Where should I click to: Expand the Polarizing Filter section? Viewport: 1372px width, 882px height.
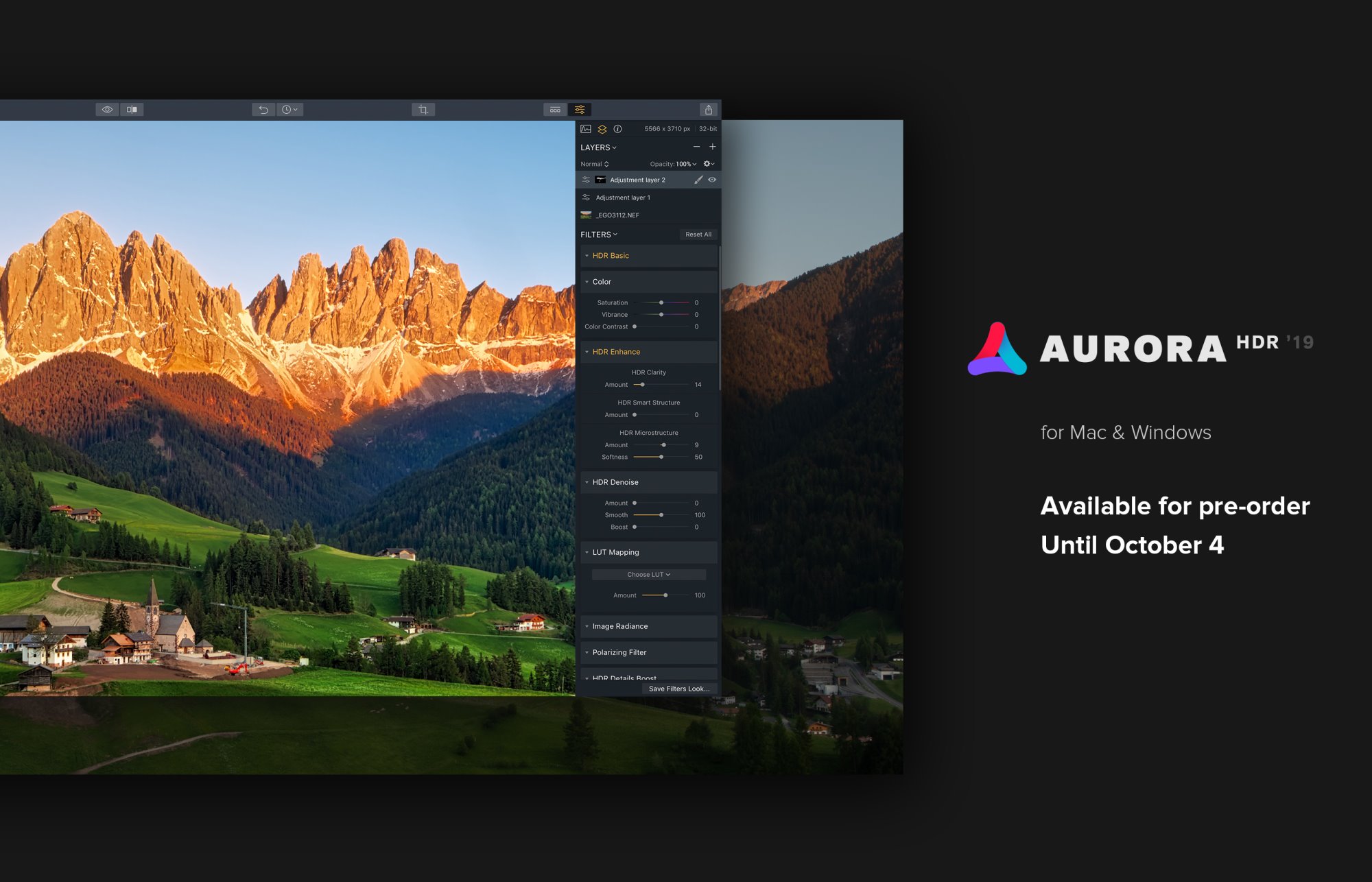[x=649, y=652]
